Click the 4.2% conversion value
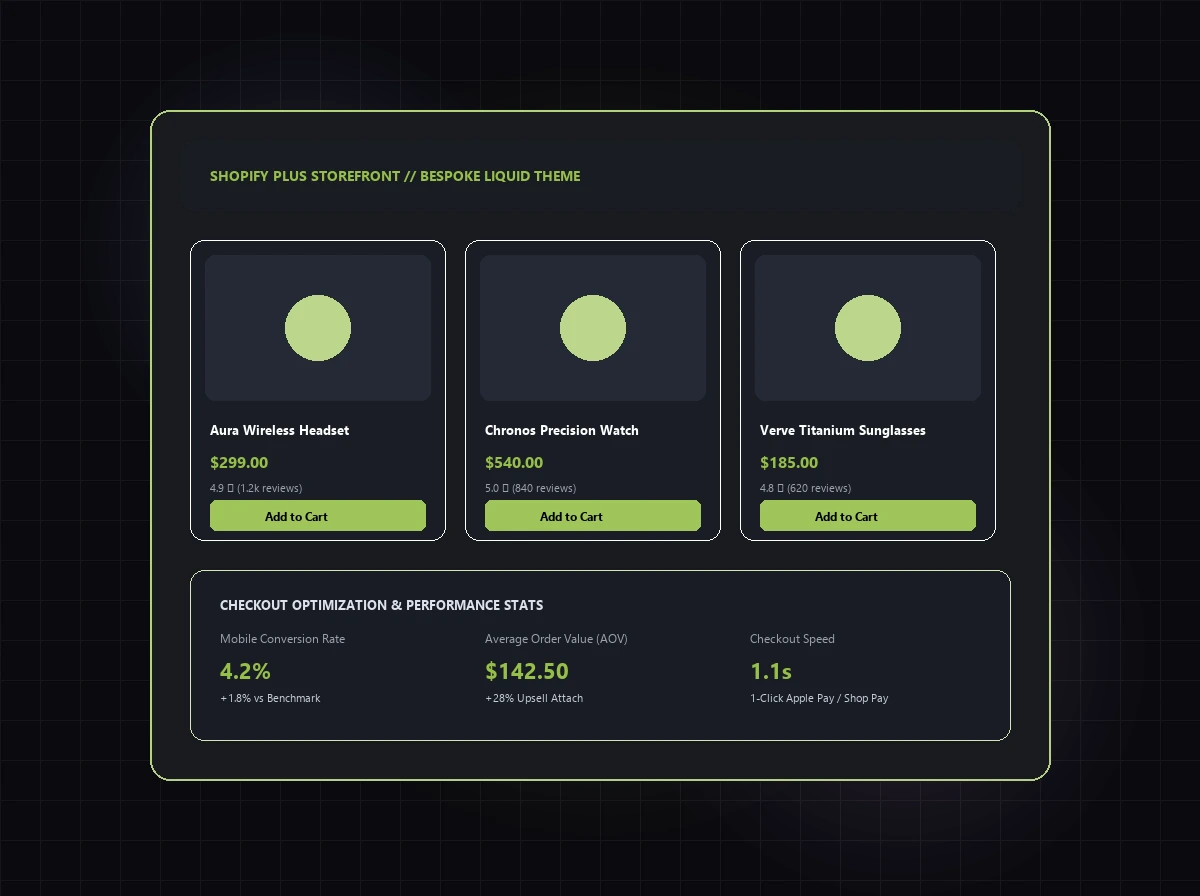The height and width of the screenshot is (896, 1200). pyautogui.click(x=245, y=671)
